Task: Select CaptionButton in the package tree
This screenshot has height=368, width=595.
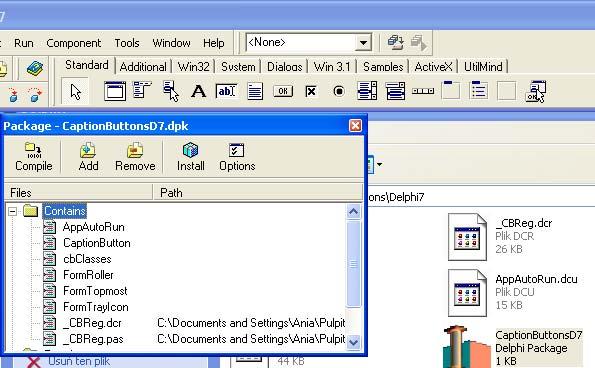Action: 97,243
